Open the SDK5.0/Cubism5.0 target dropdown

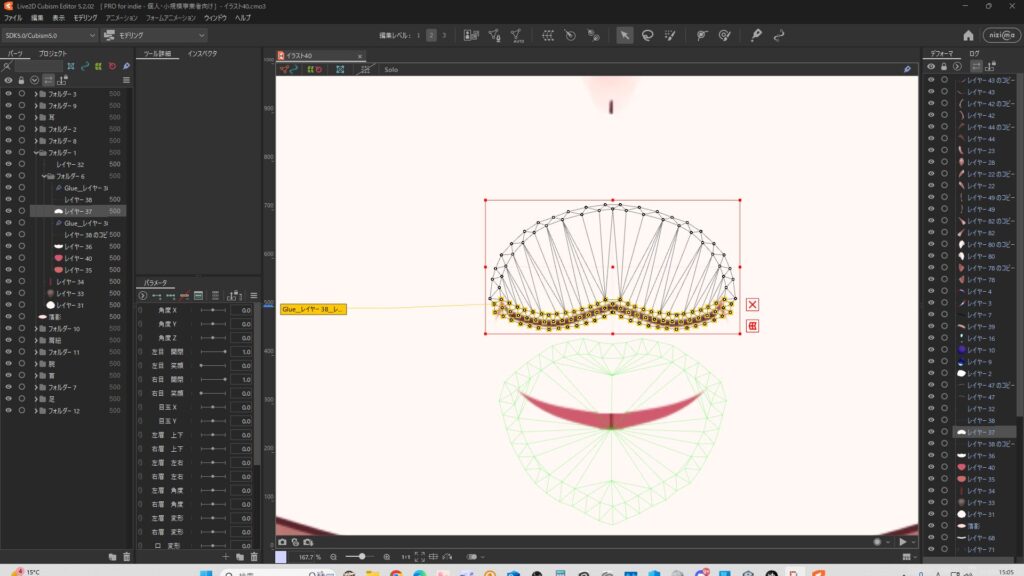[49, 35]
